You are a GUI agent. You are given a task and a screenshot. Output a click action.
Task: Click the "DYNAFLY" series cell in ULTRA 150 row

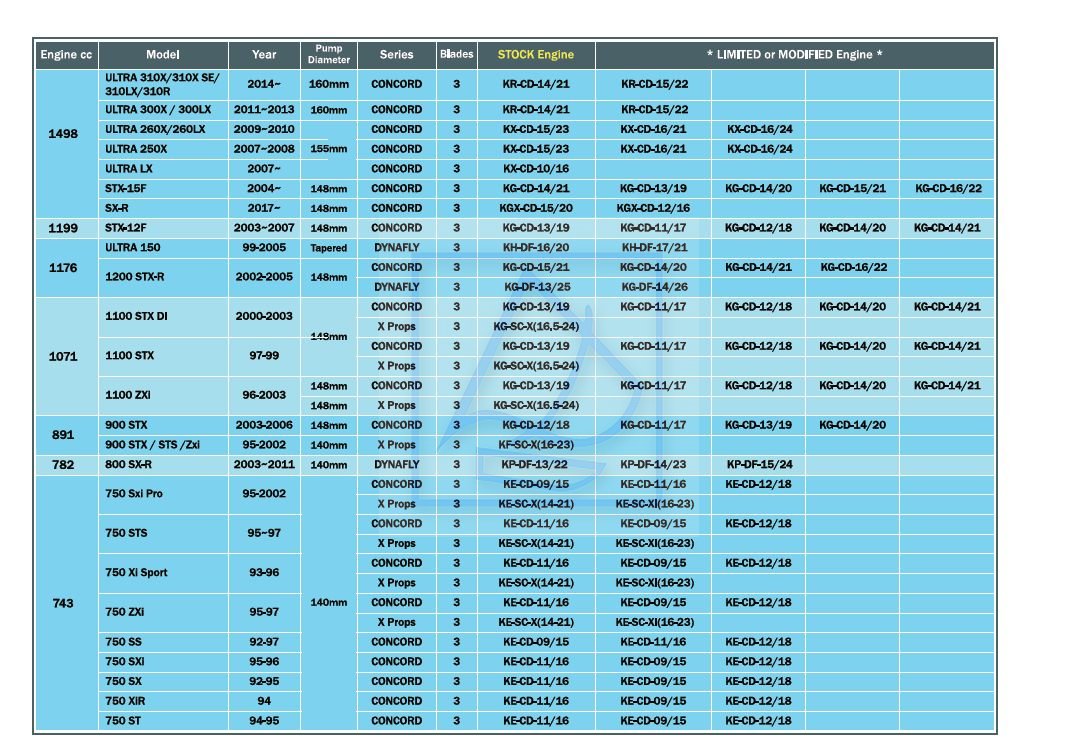[397, 248]
